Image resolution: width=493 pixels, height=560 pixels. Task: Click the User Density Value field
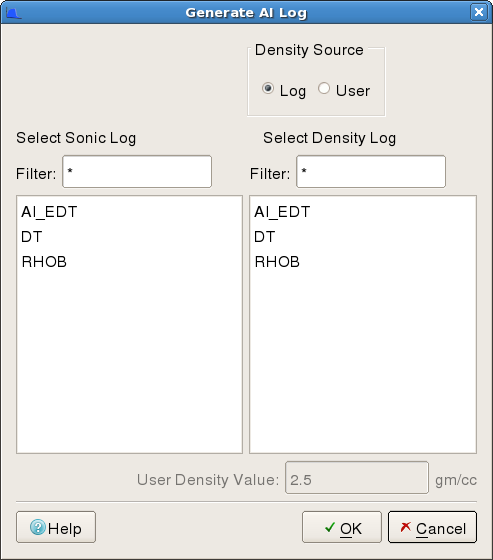[357, 478]
